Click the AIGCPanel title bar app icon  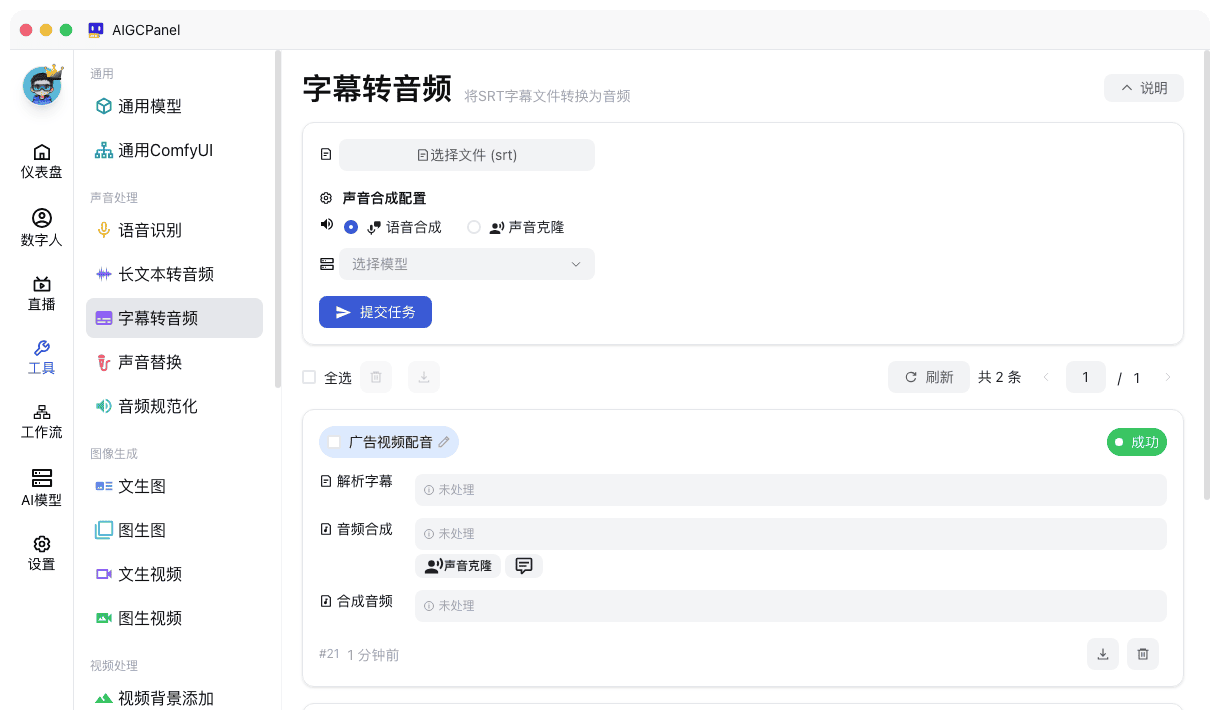point(96,30)
